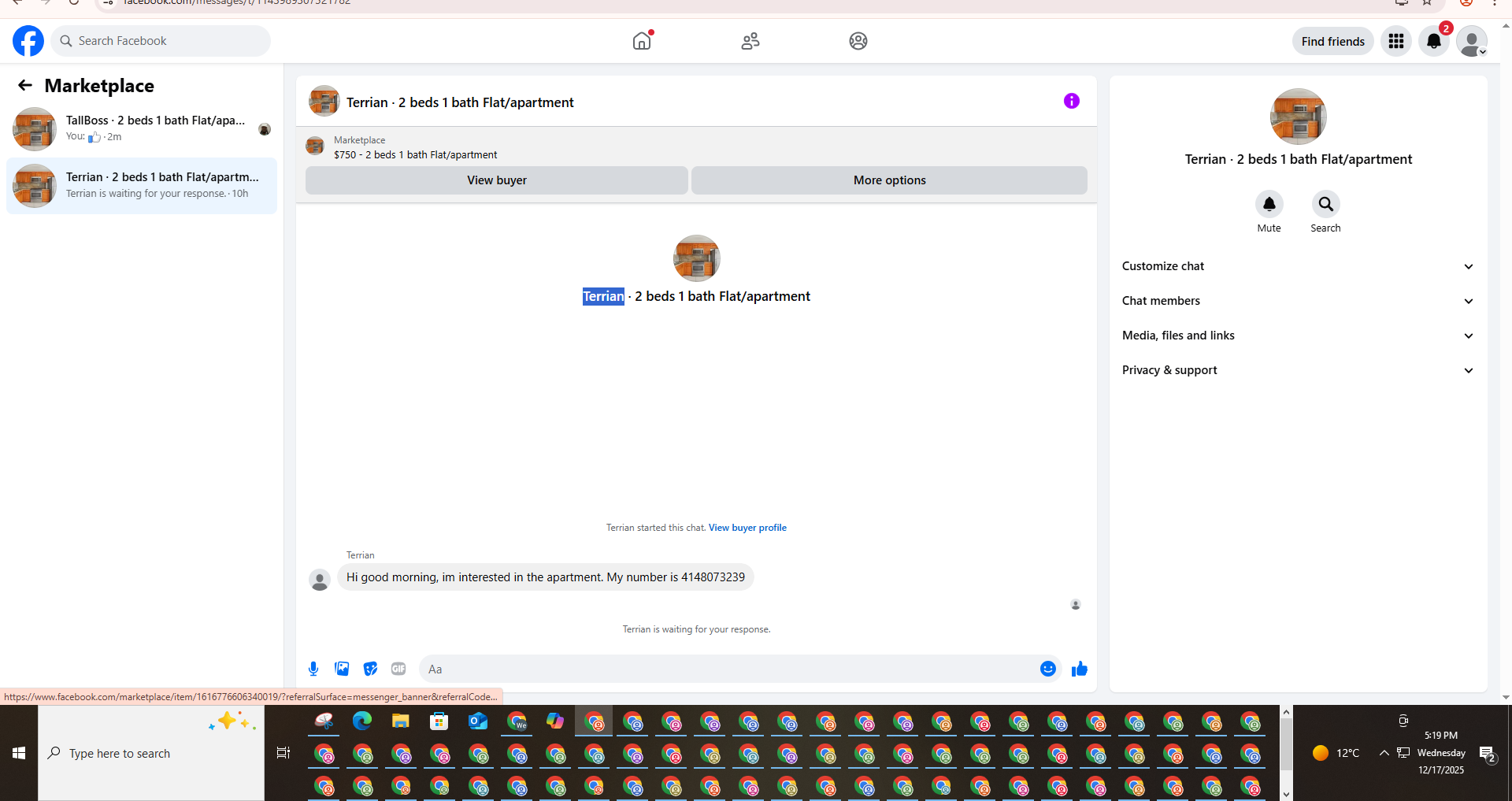Click the message about the apartment interest

point(545,577)
